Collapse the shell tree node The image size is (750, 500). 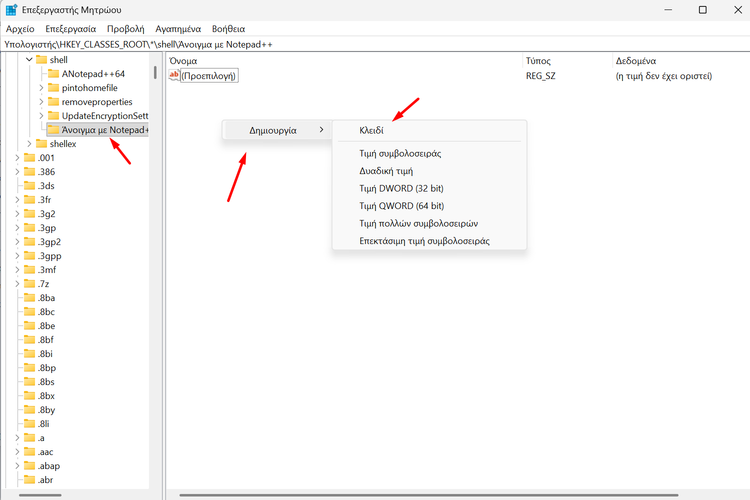coord(28,60)
